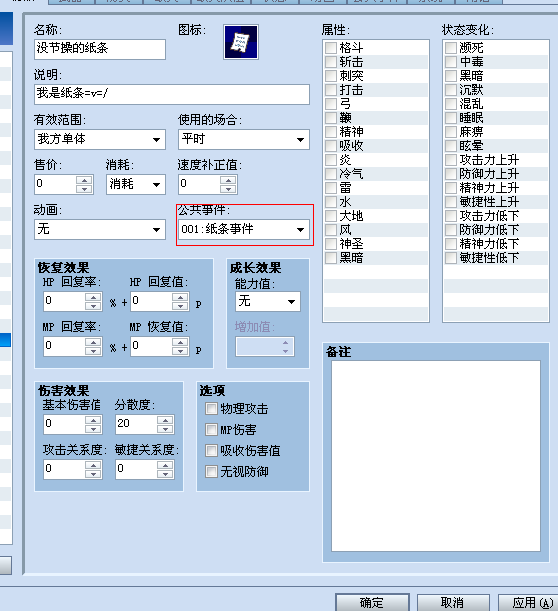Toggle the 眩晕 state change checkbox
Screen dimensions: 558x611
tap(451, 146)
